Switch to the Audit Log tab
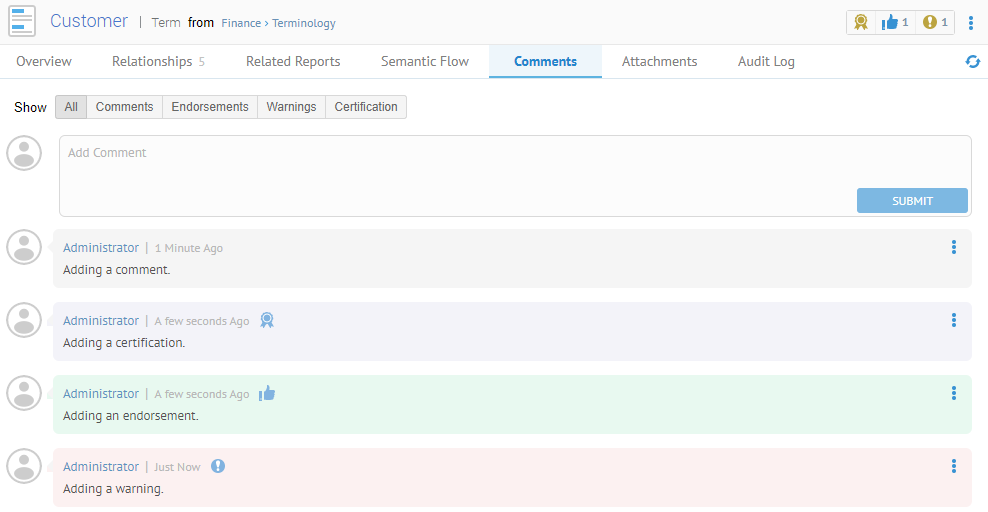Viewport: 988px width, 512px height. coord(766,61)
